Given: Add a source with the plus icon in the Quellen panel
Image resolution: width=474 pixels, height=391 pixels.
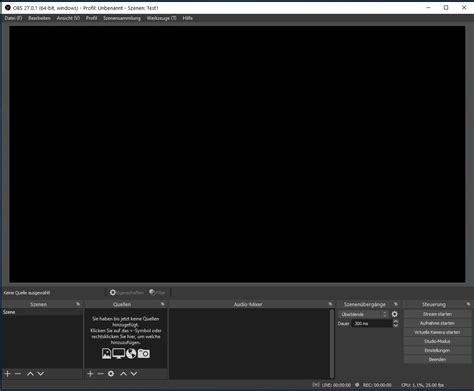Looking at the screenshot, I should (x=90, y=373).
